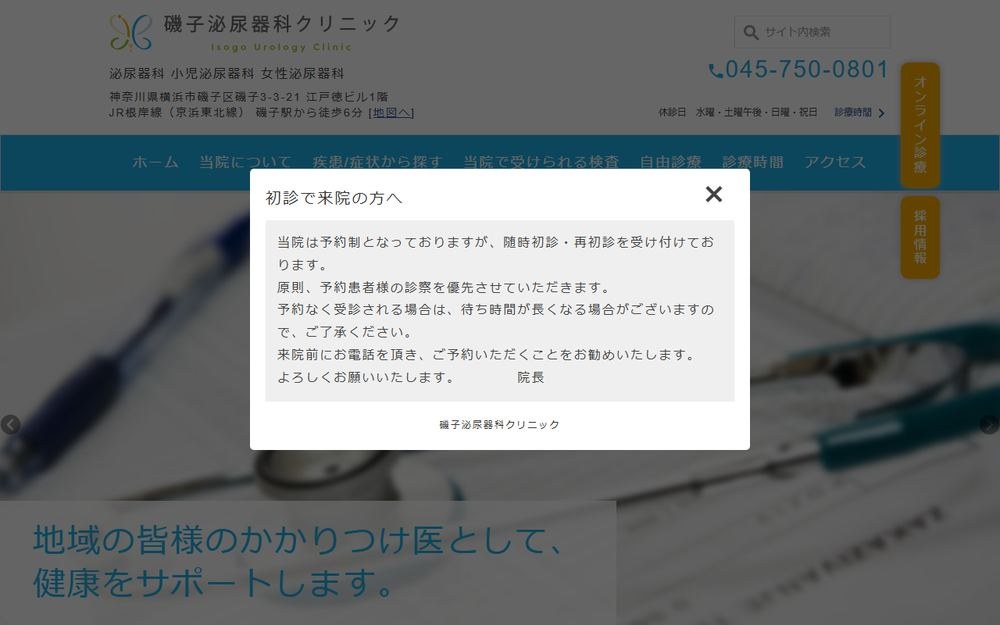Screen dimensions: 1000x625
Task: Click the 磯子泌尿器科クリニック header title
Action: [283, 24]
